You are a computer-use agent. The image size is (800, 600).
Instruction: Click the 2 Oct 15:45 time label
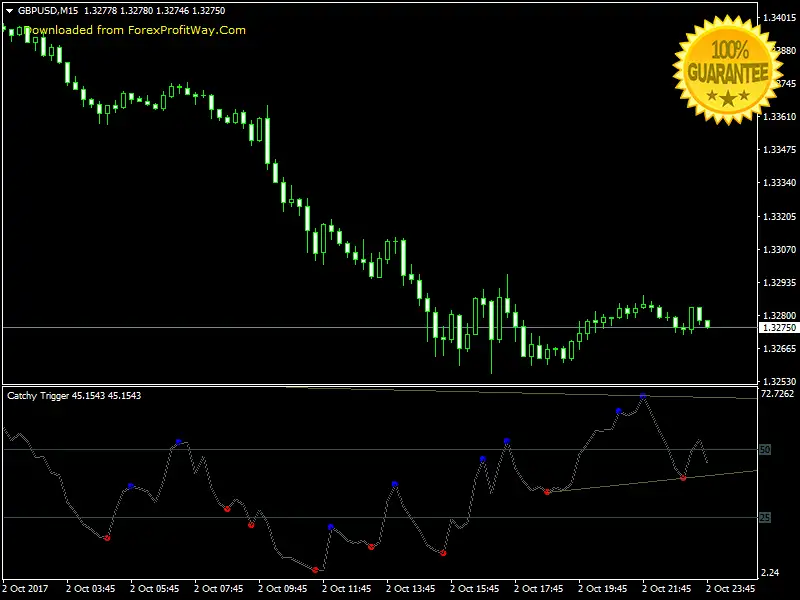pos(474,589)
